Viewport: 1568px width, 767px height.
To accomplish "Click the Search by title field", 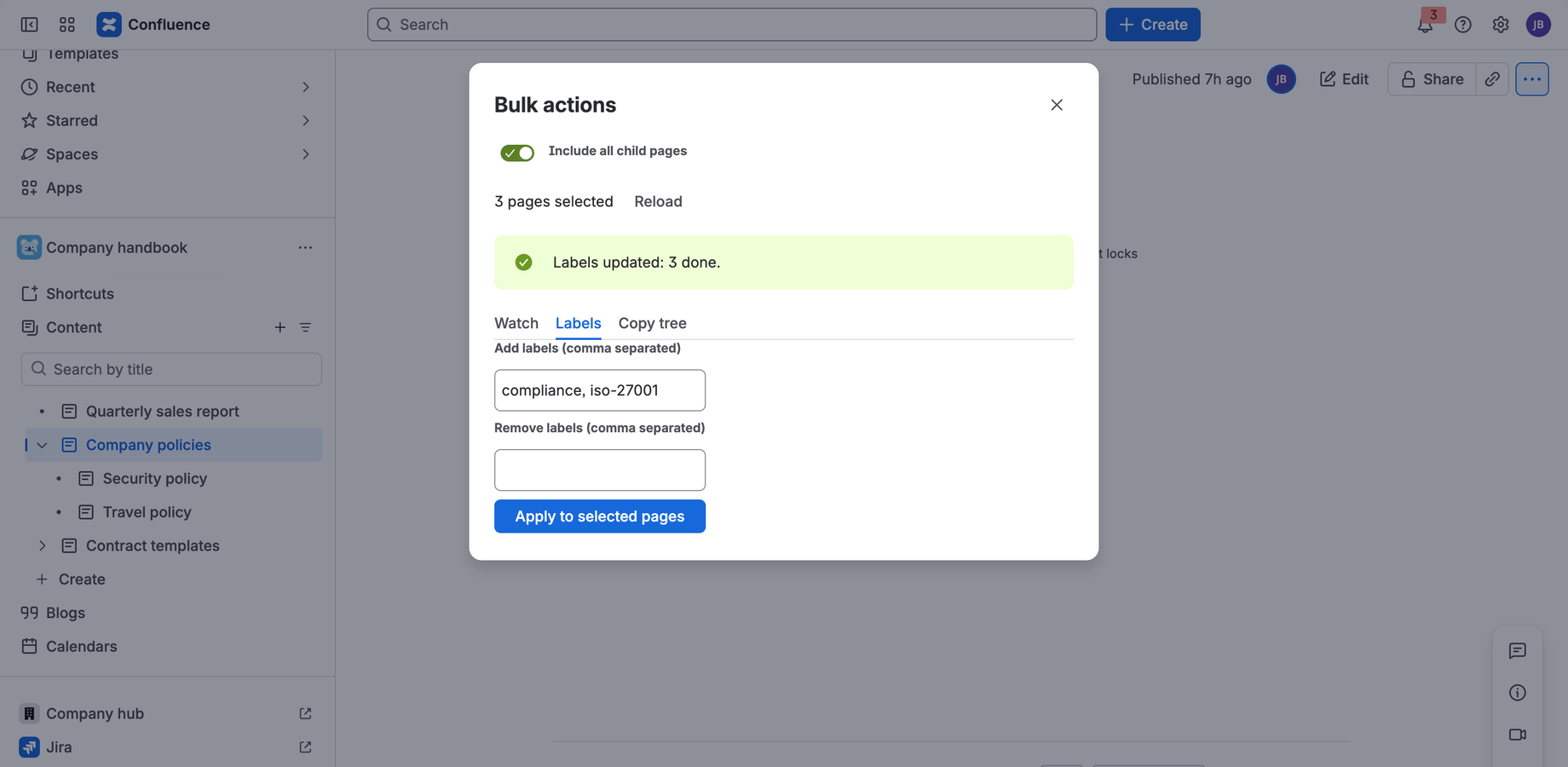I will tap(171, 370).
